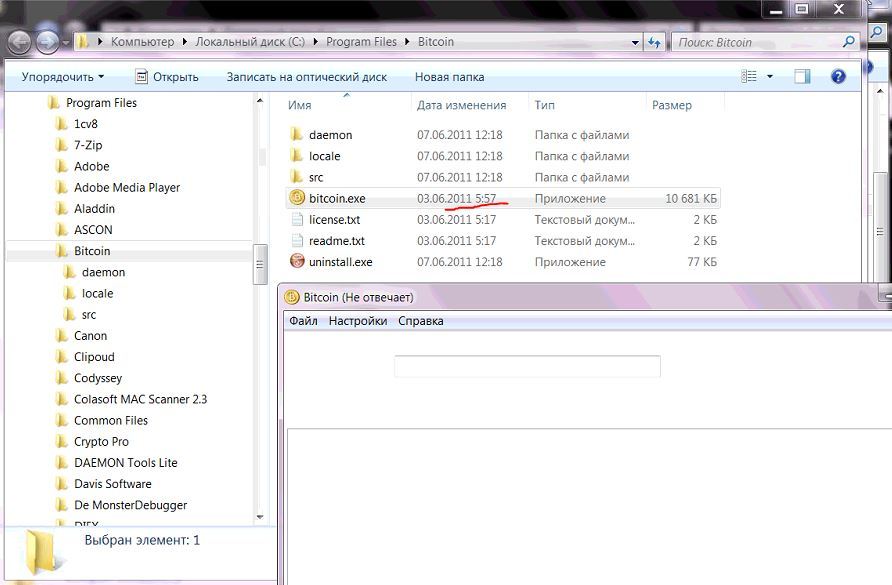Select '1cv8' folder in the tree

point(85,123)
